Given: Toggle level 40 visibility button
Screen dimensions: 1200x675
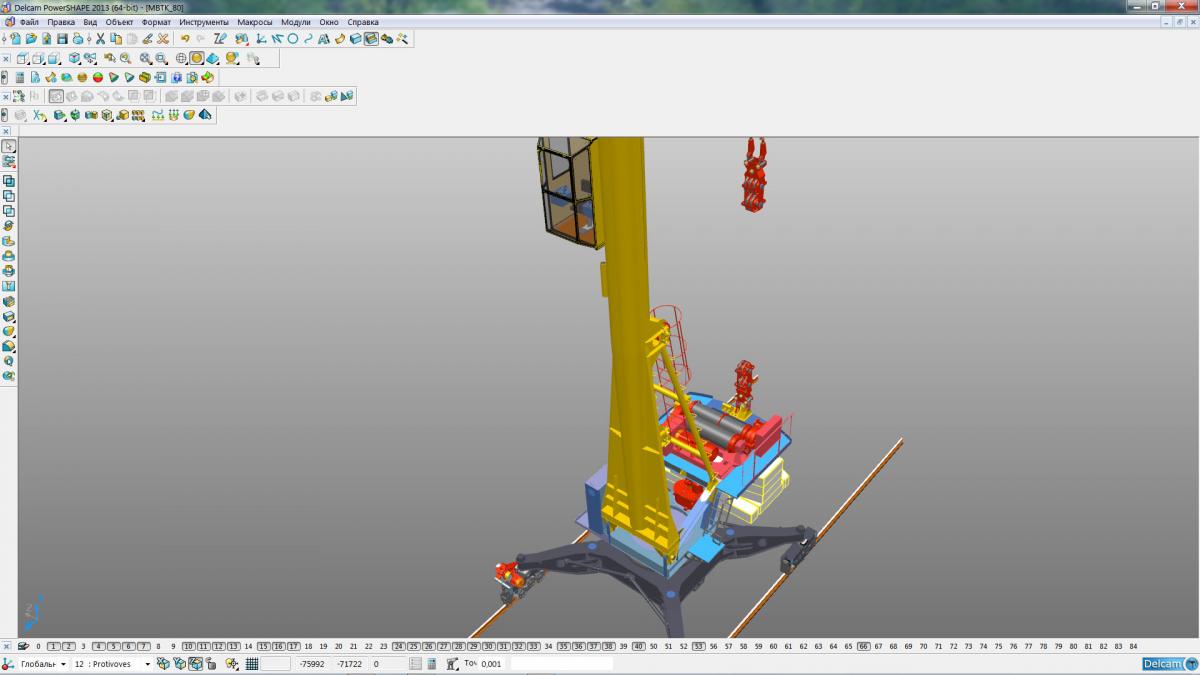Looking at the screenshot, I should [638, 646].
